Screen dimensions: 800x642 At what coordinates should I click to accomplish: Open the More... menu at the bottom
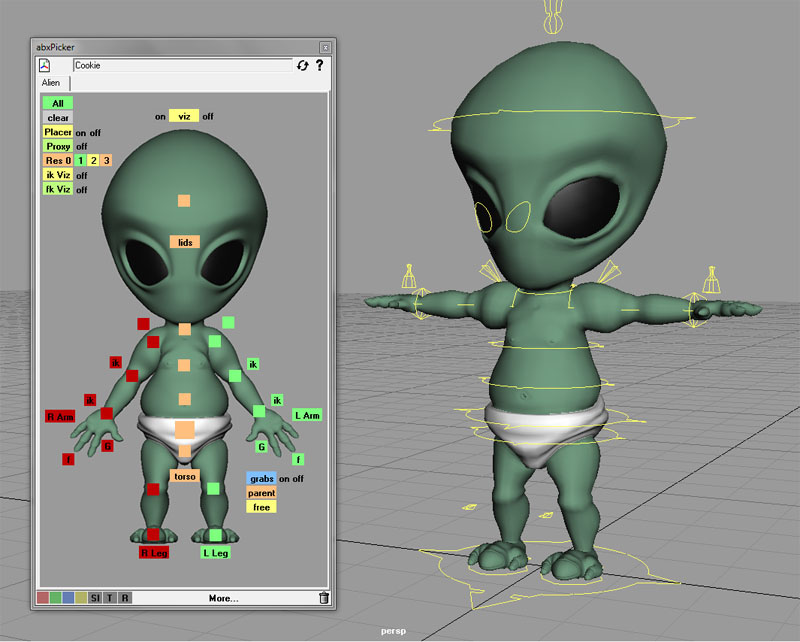(223, 598)
